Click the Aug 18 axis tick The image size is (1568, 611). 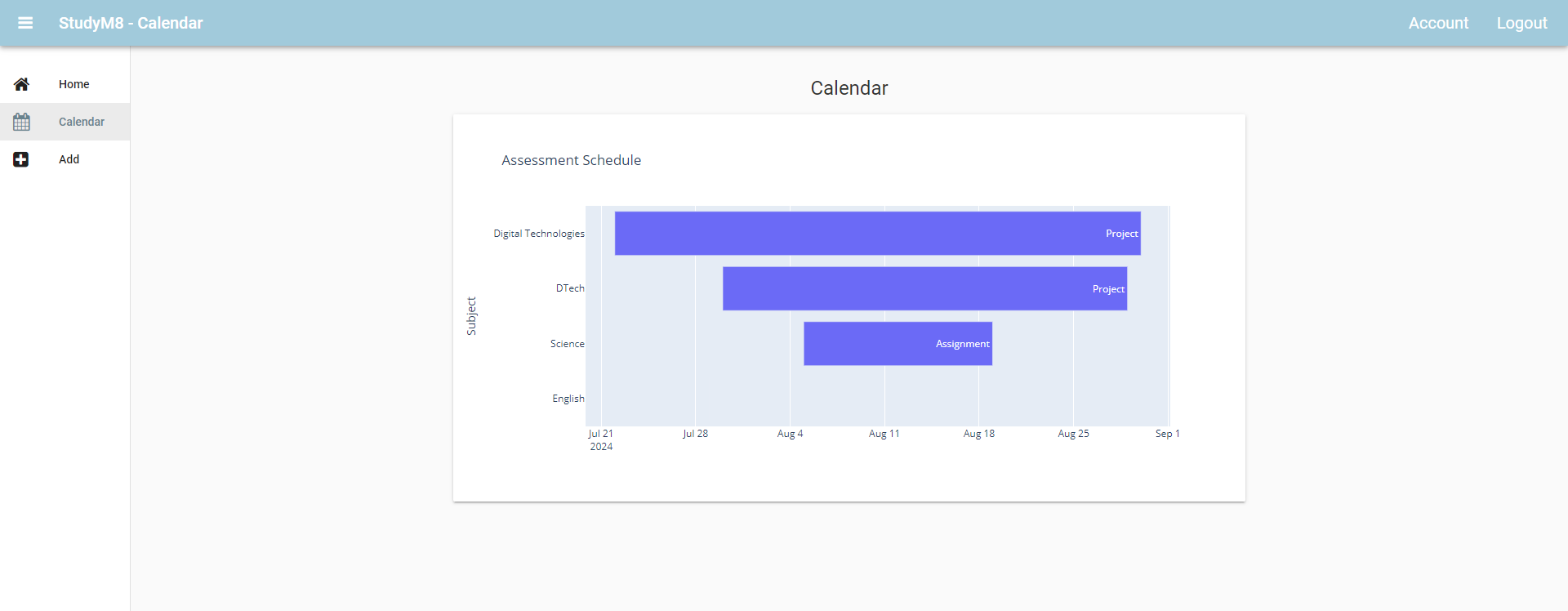[x=979, y=434]
